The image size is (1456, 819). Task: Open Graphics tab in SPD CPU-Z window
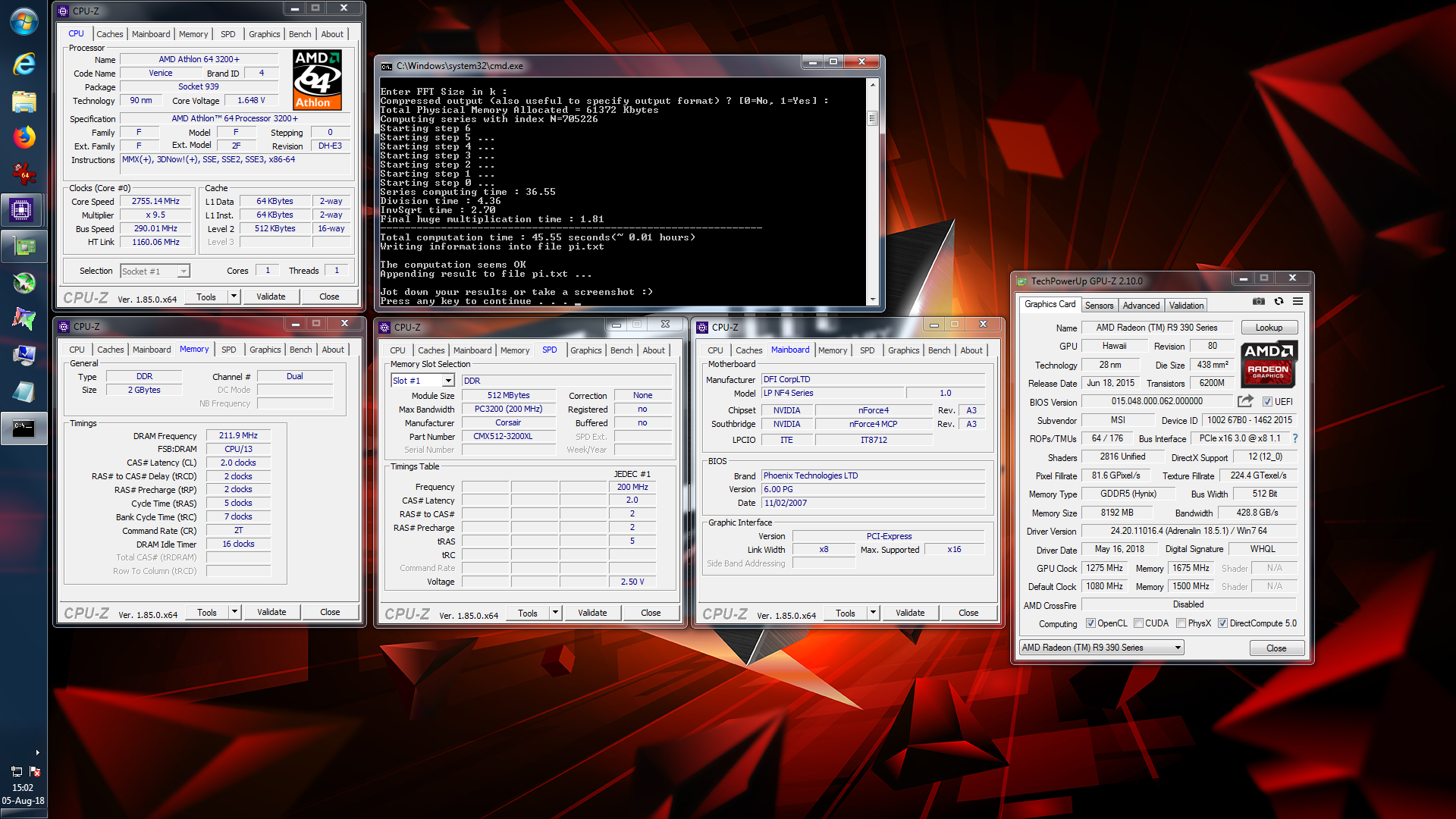click(x=585, y=350)
